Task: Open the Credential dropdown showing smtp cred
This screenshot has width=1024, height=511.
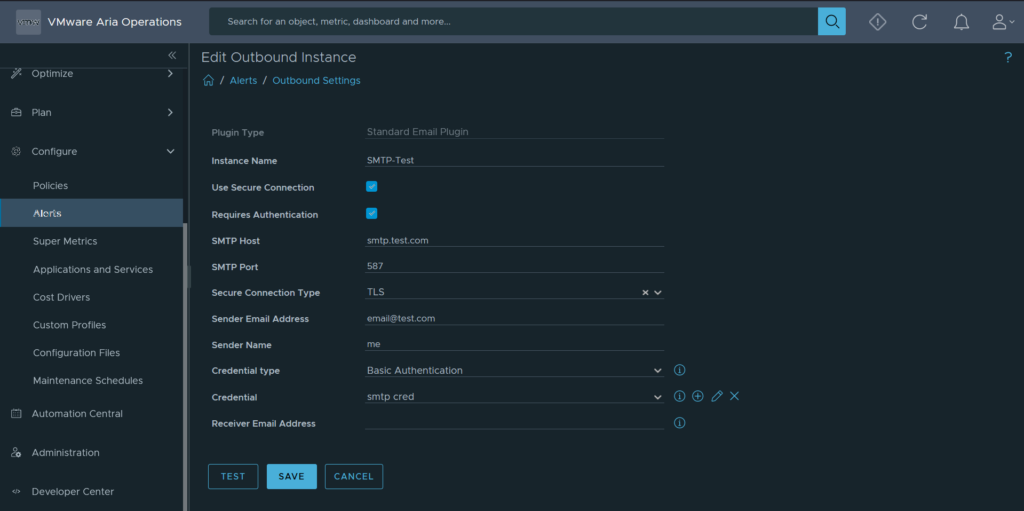Action: (515, 397)
